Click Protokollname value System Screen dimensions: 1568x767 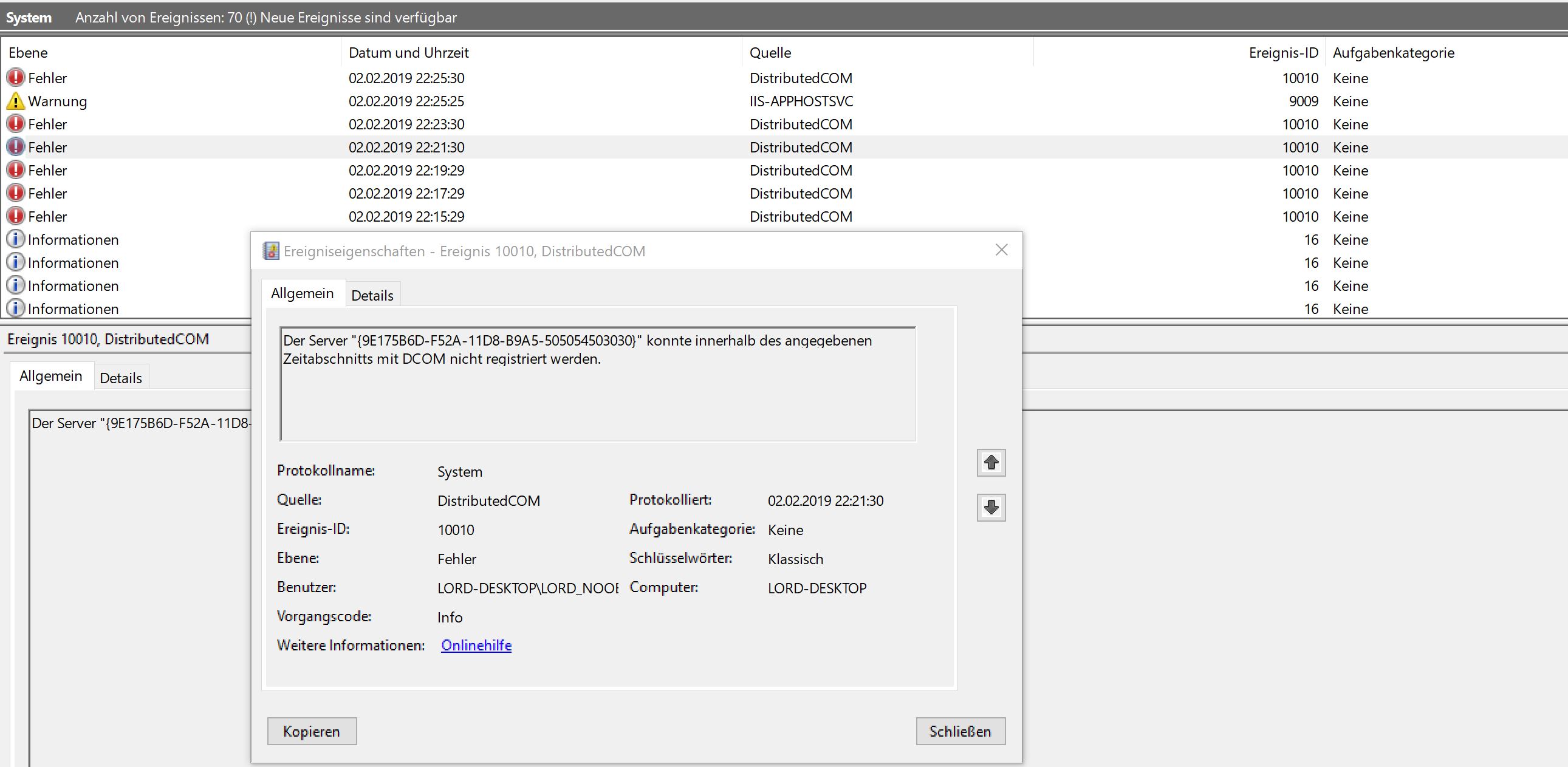click(459, 471)
